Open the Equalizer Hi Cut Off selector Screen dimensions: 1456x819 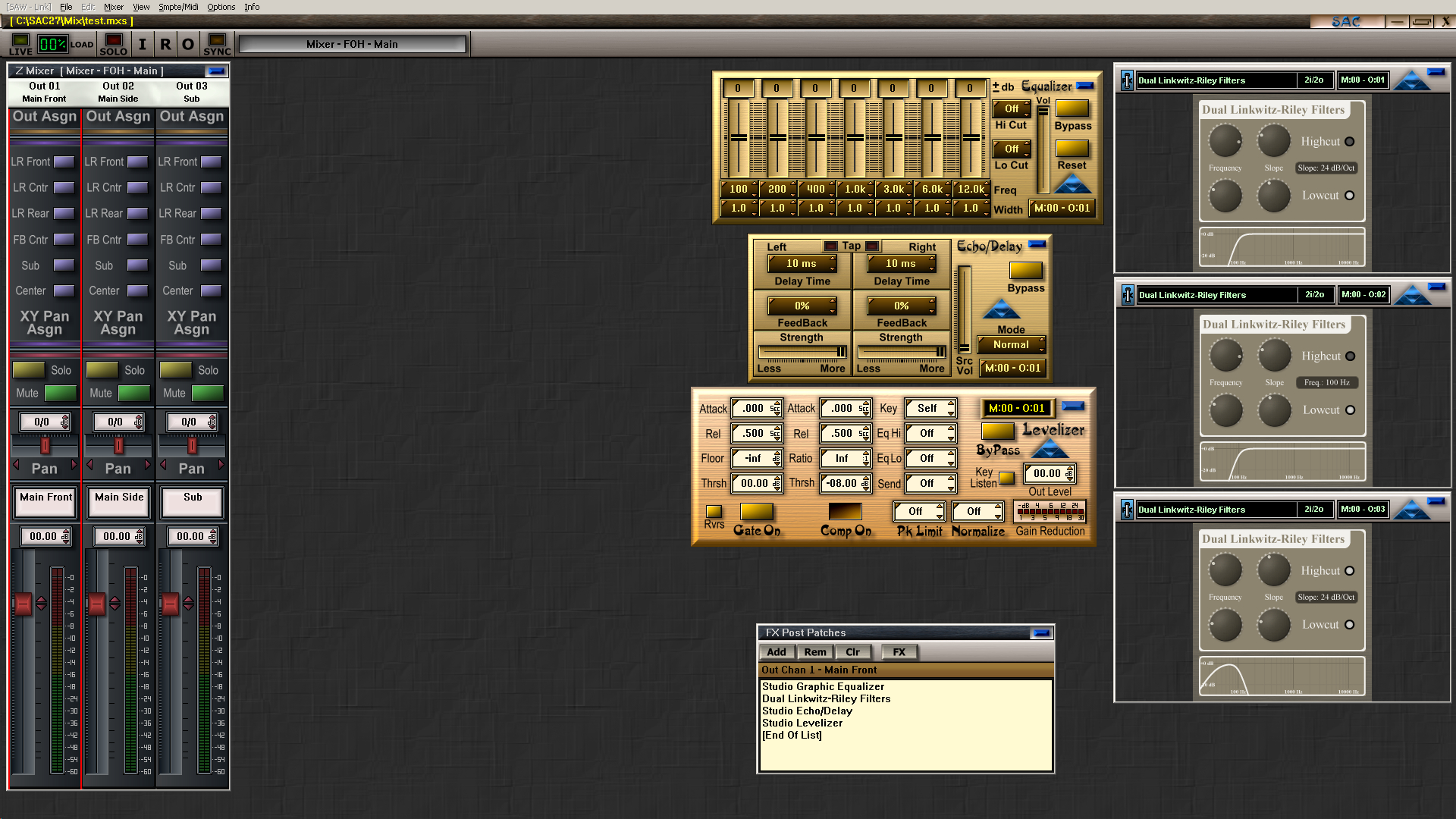pyautogui.click(x=1012, y=109)
